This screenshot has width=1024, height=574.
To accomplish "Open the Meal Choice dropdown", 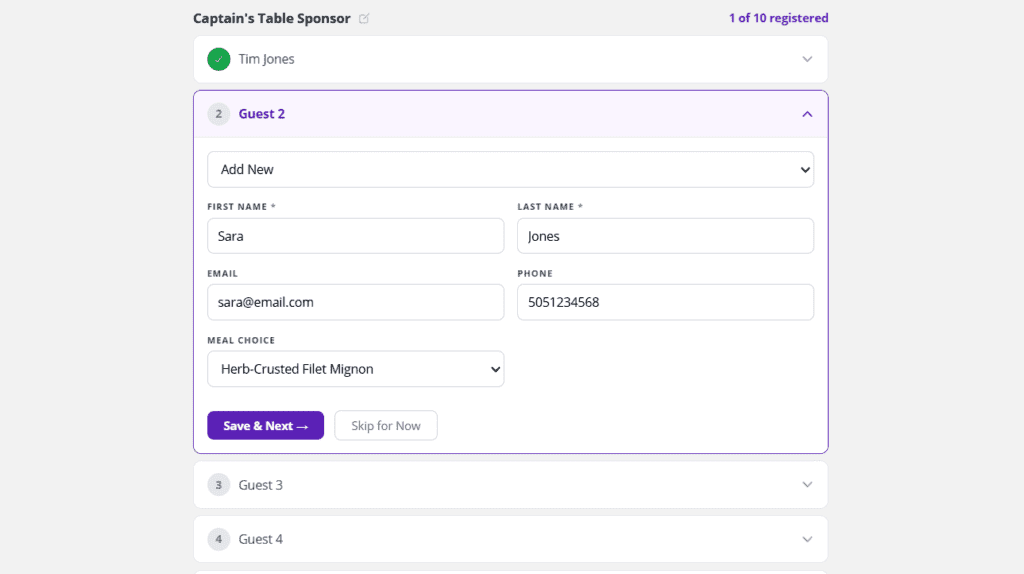I will point(355,369).
